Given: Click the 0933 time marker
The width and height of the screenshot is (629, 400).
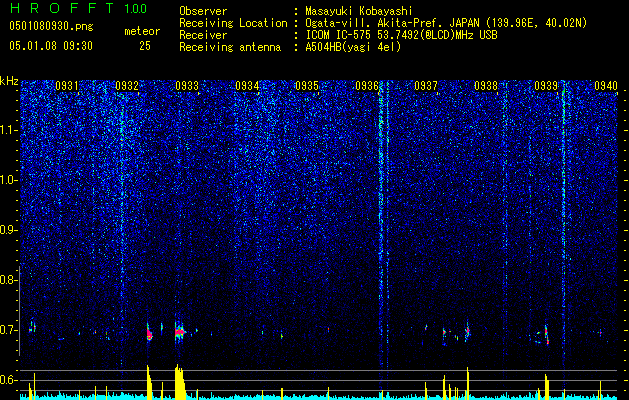Looking at the screenshot, I should click(x=187, y=86).
